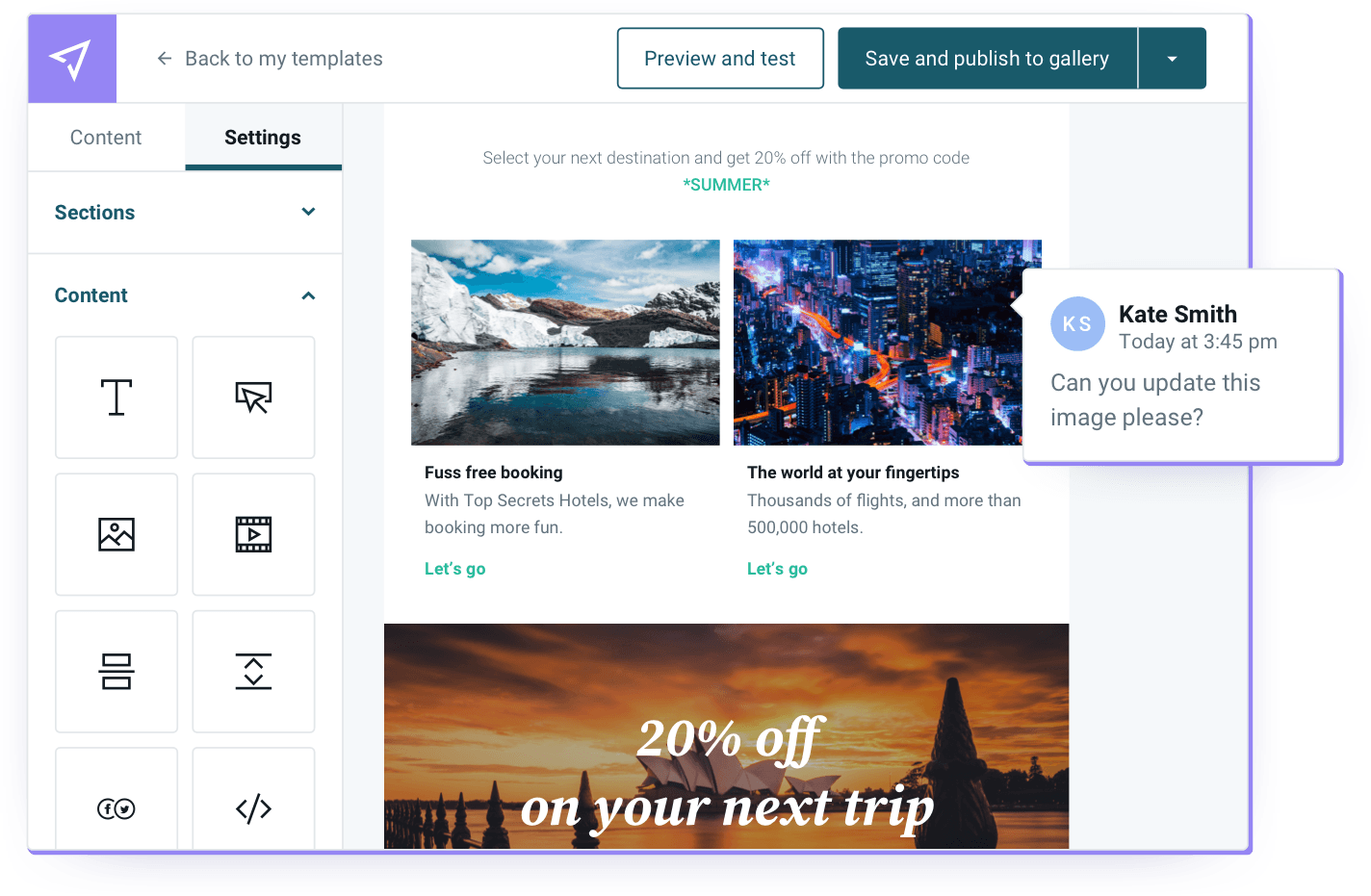Add a Button content block

click(253, 397)
